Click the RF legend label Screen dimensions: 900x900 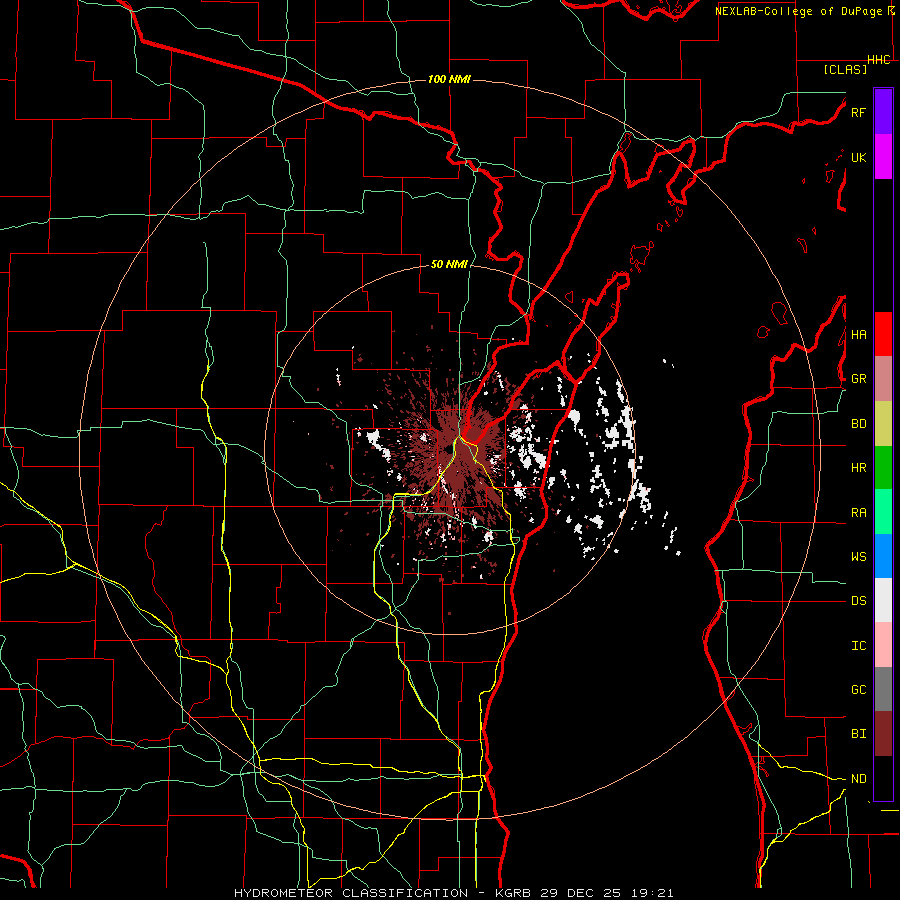(x=858, y=112)
